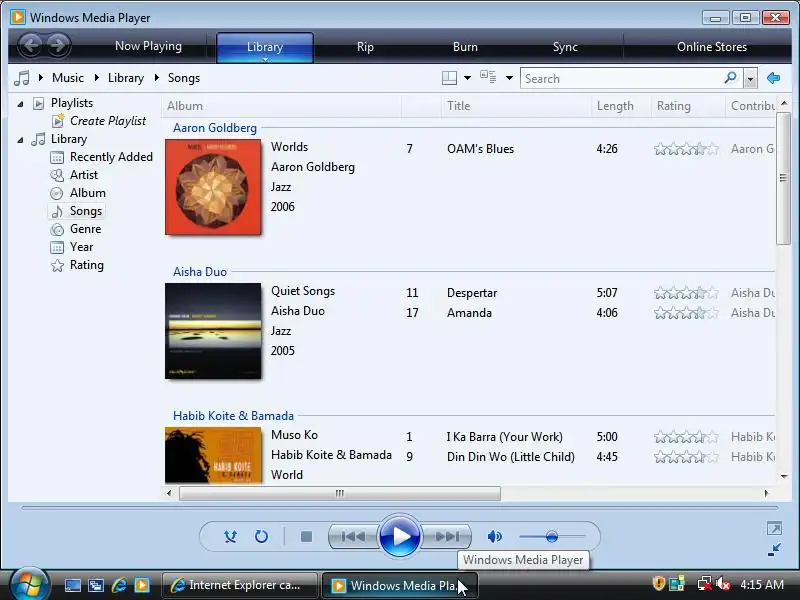
Task: Open the View options dropdown arrow
Action: coord(509,78)
